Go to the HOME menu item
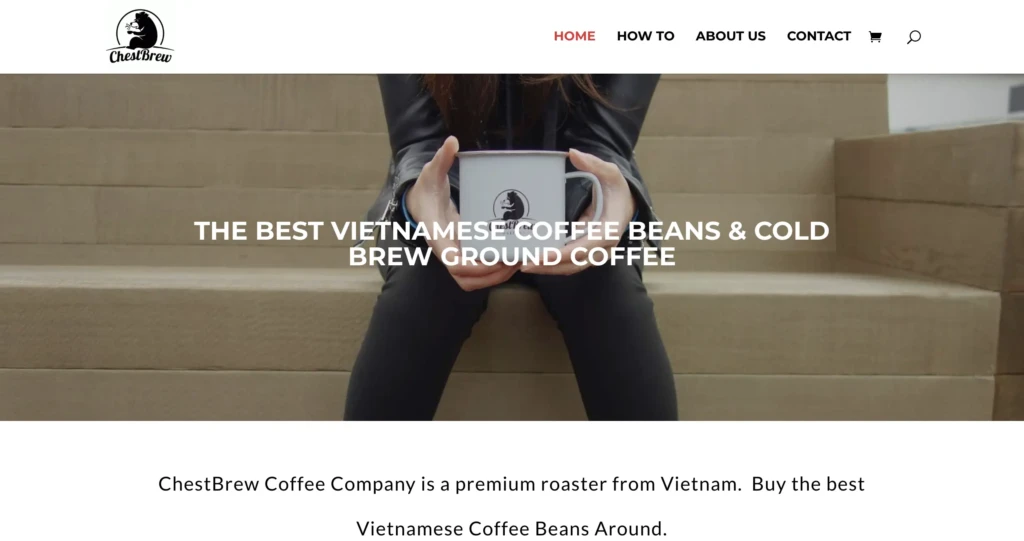 574,36
